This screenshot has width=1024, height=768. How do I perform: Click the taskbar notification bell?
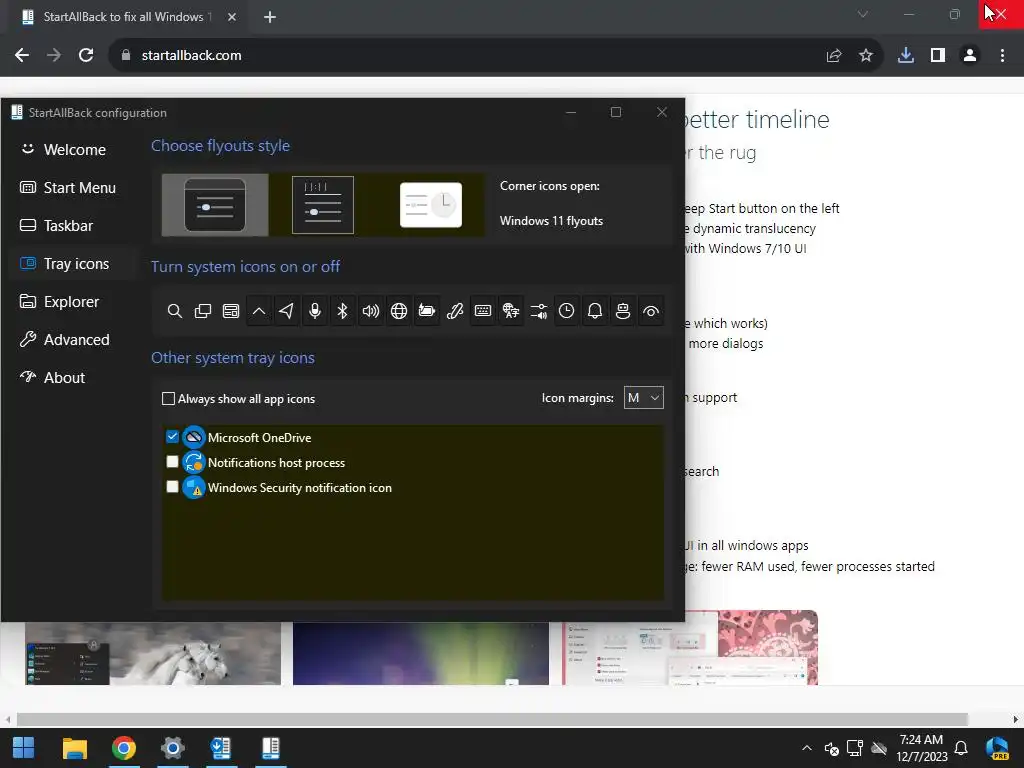tap(961, 748)
